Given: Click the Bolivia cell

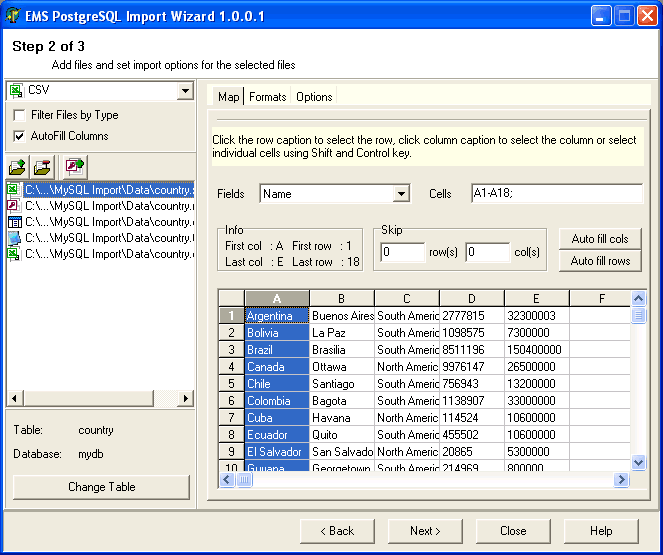Looking at the screenshot, I should [277, 333].
